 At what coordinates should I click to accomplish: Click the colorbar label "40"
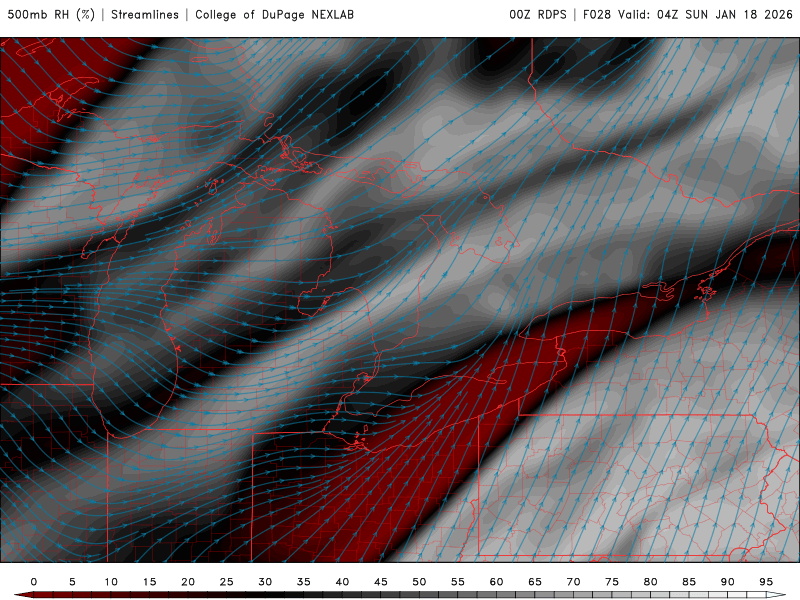(x=342, y=582)
